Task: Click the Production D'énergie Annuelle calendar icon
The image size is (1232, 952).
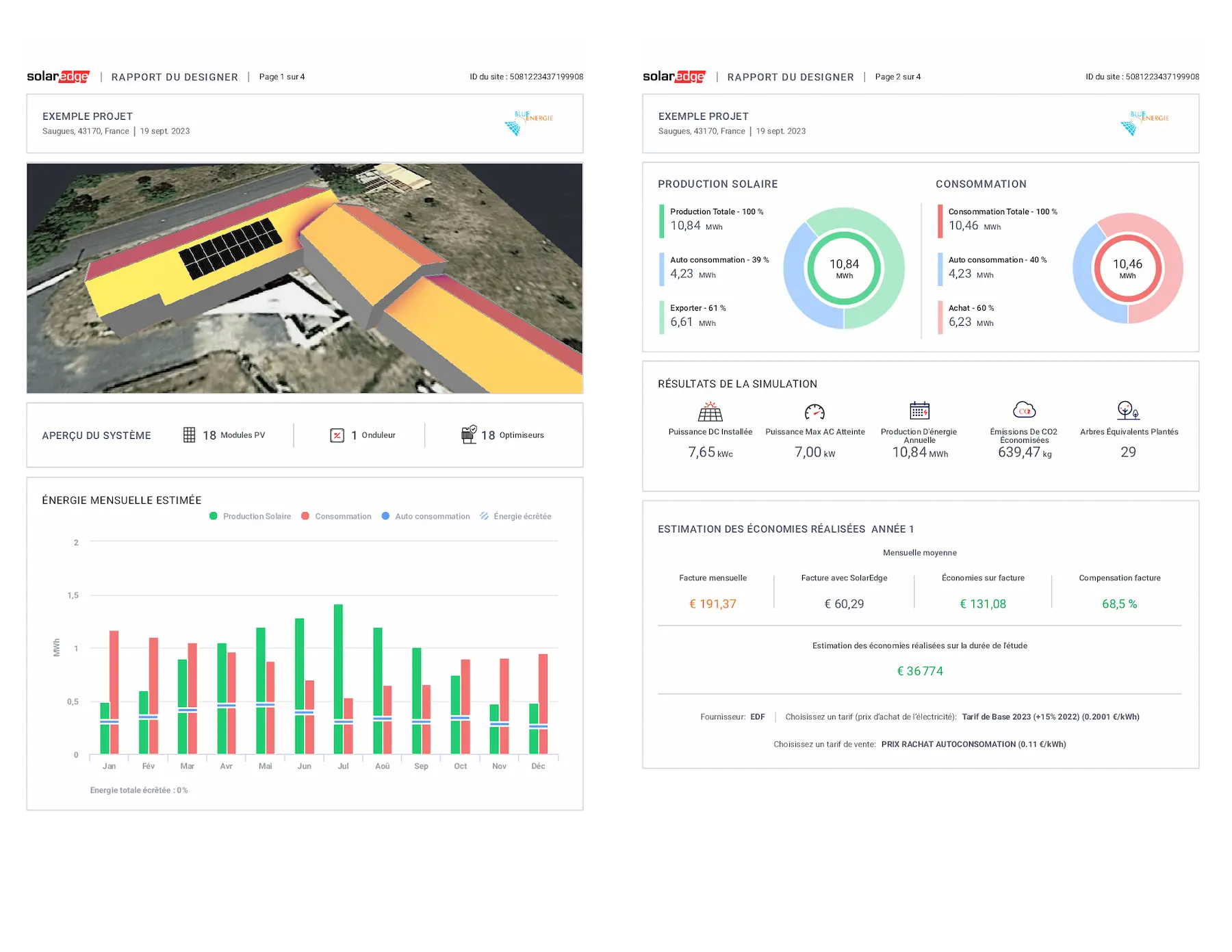Action: (x=919, y=411)
